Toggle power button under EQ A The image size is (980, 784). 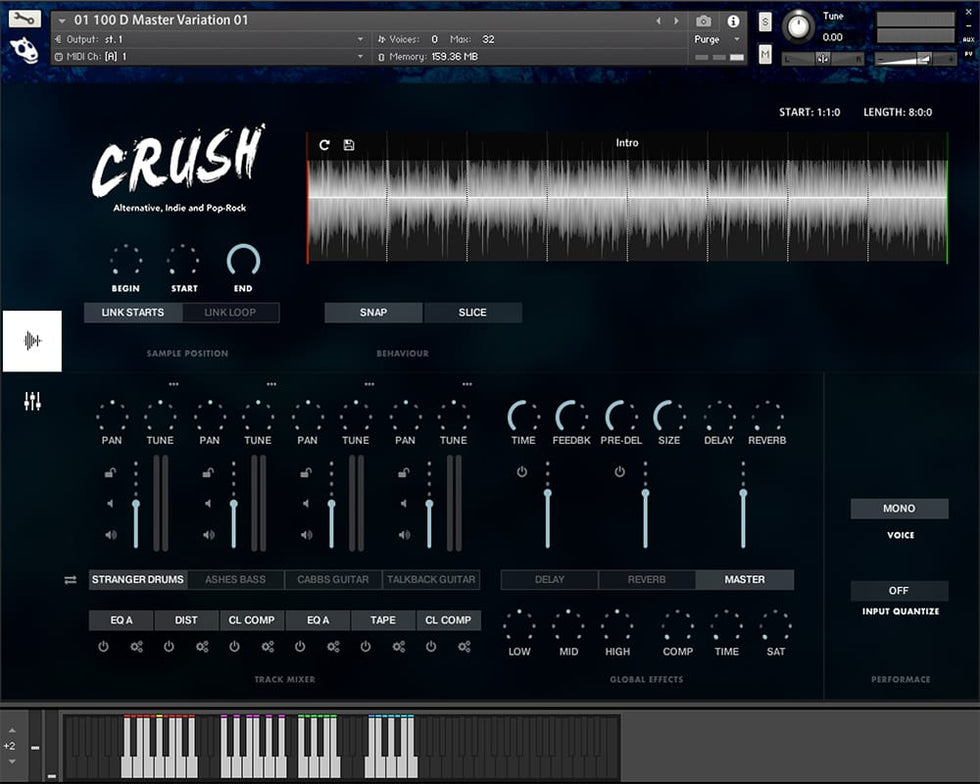coord(103,647)
